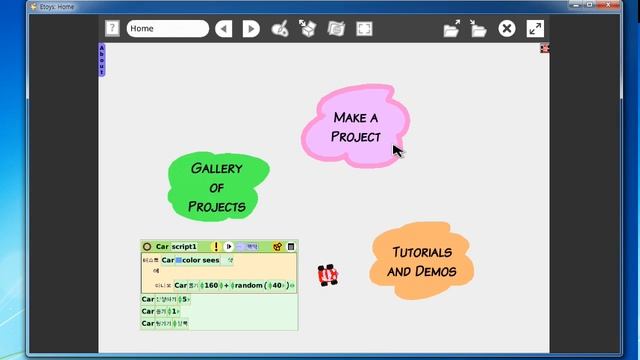
Task: Click the diagonal expand arrows icon
Action: [535, 29]
